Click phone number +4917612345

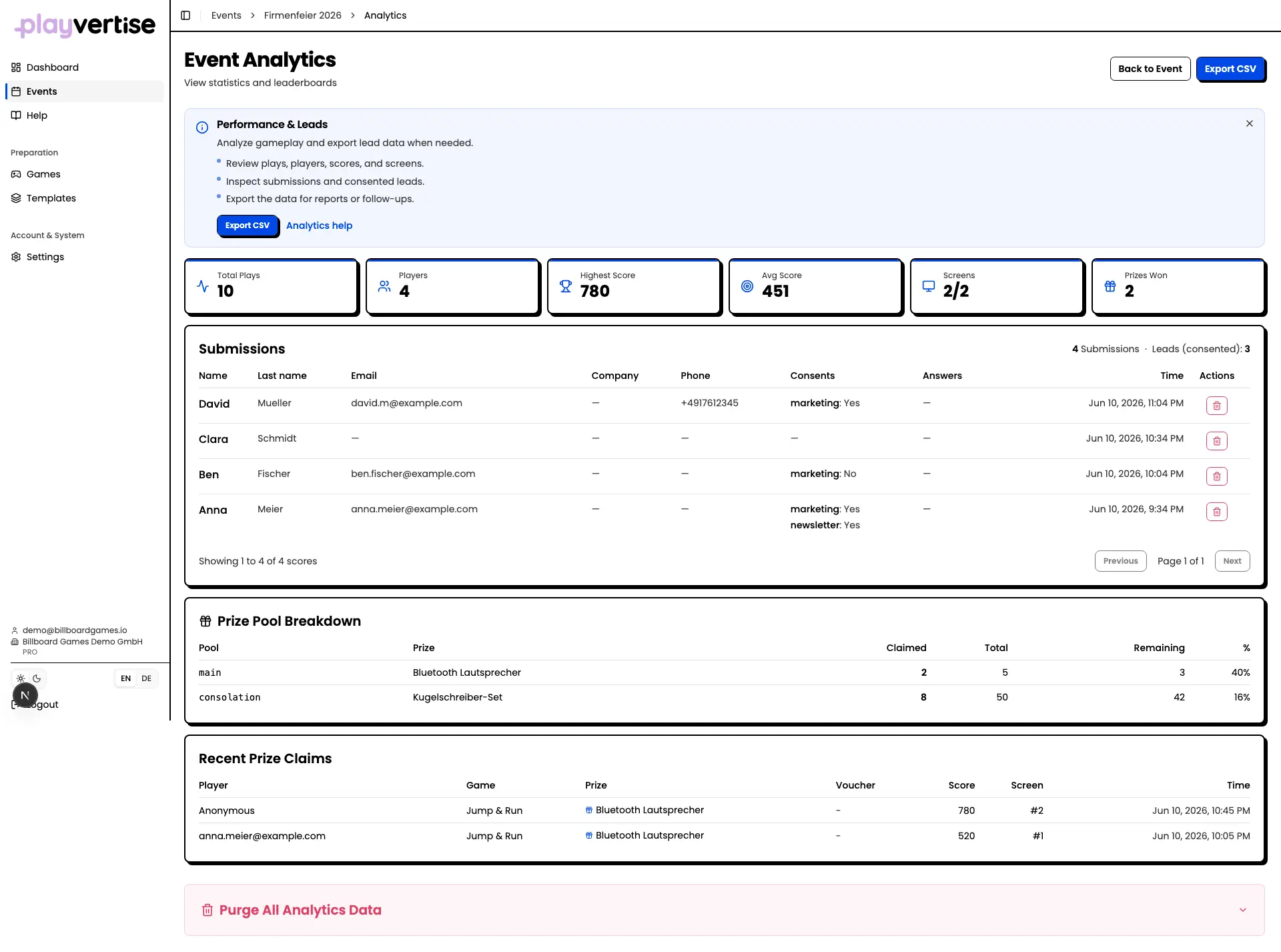click(709, 403)
